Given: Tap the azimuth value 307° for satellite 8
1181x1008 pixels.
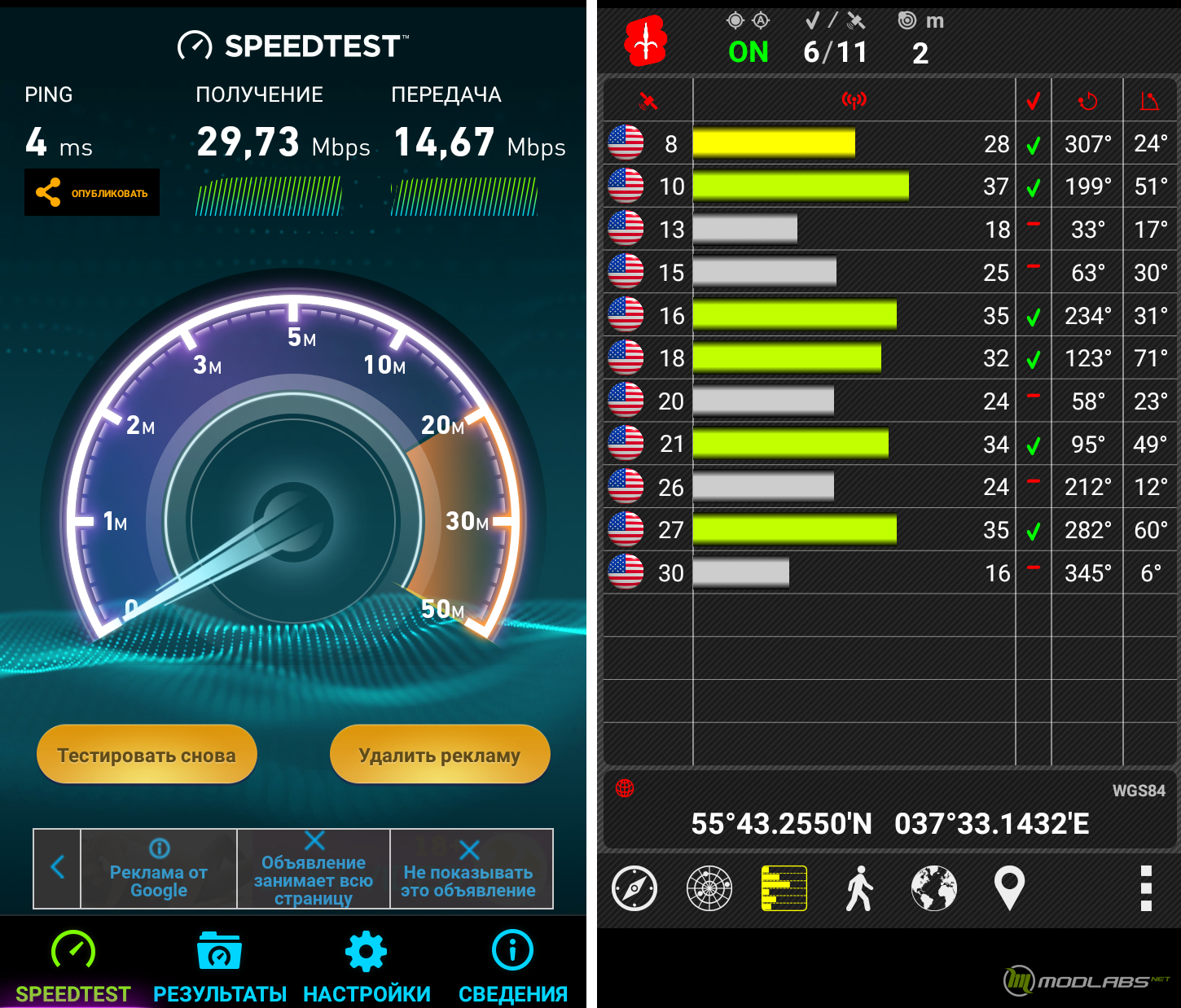Looking at the screenshot, I should 1088,144.
